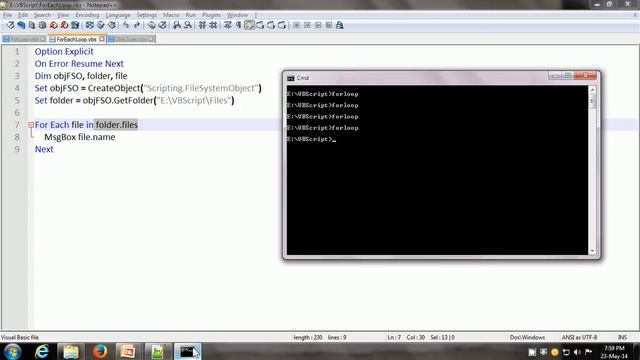Click Cmd window scrollbar up arrow
This screenshot has width=640, height=360.
[592, 89]
